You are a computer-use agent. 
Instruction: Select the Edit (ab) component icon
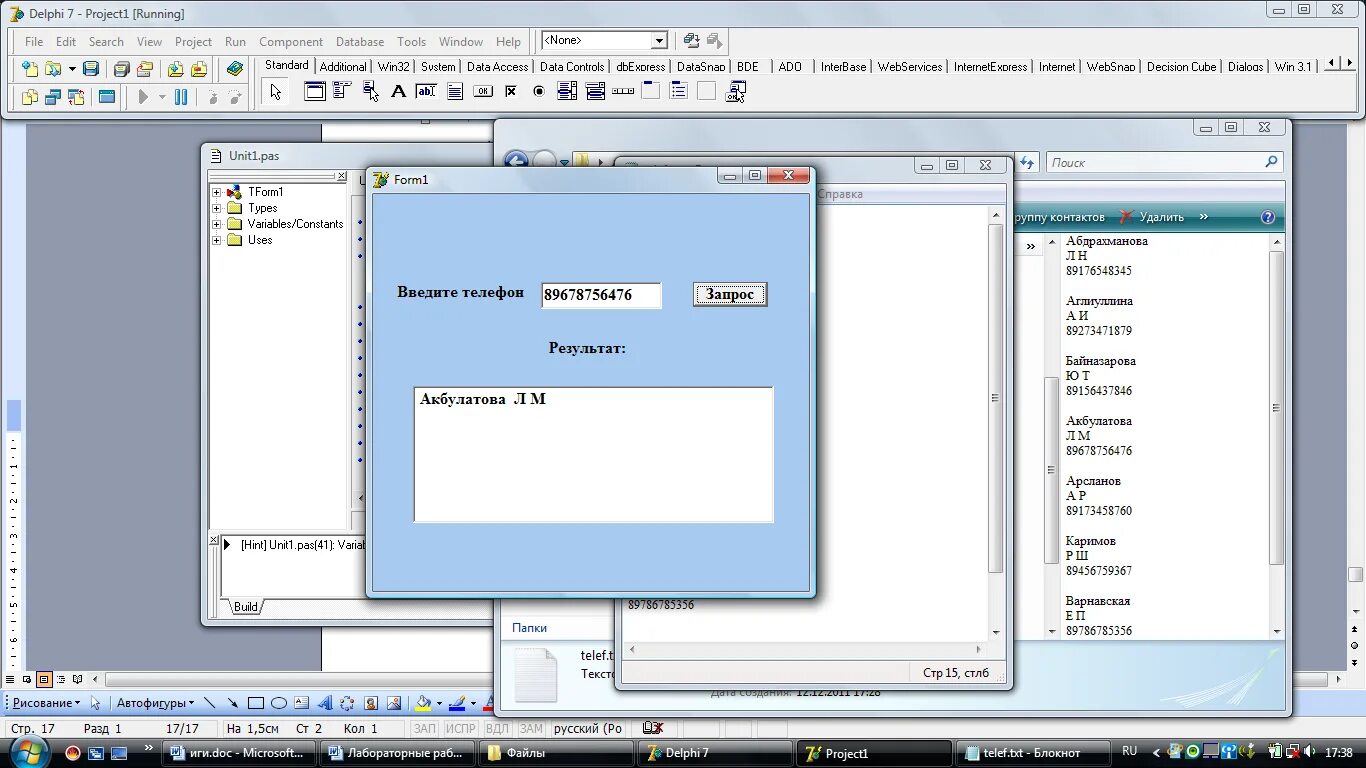426,91
